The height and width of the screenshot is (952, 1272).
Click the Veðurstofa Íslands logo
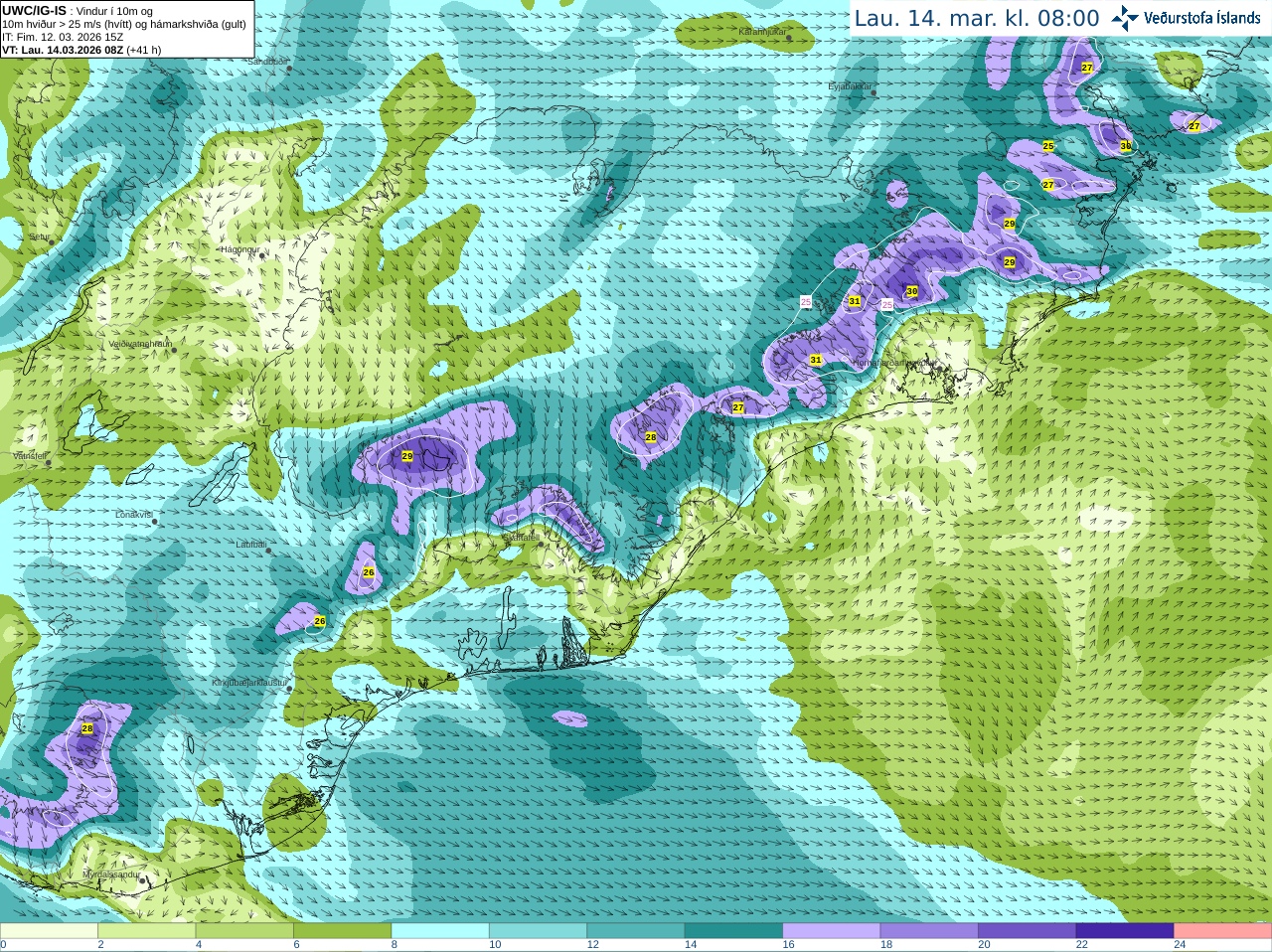pyautogui.click(x=1186, y=18)
